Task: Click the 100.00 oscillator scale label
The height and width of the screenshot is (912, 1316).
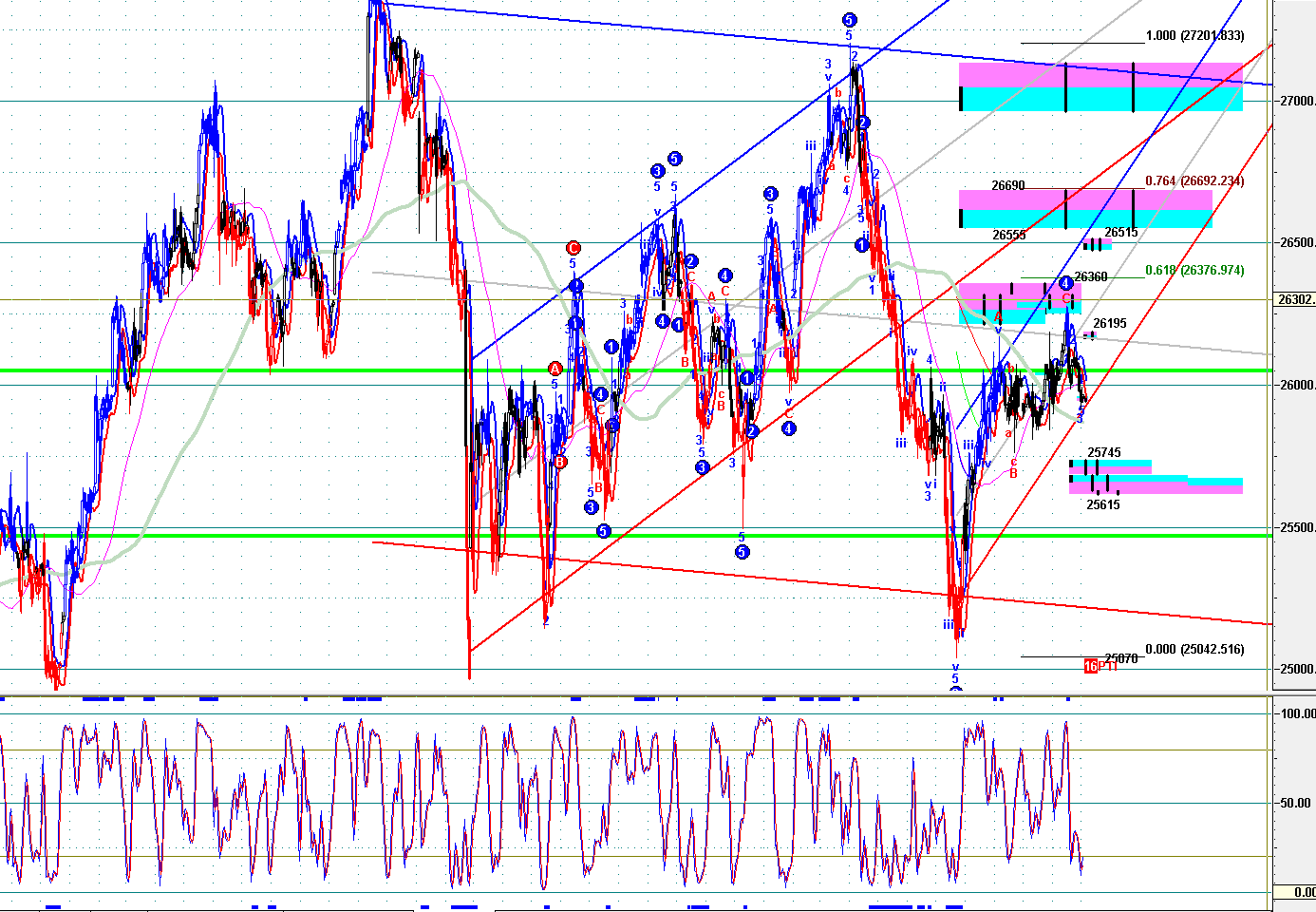Action: [x=1297, y=713]
